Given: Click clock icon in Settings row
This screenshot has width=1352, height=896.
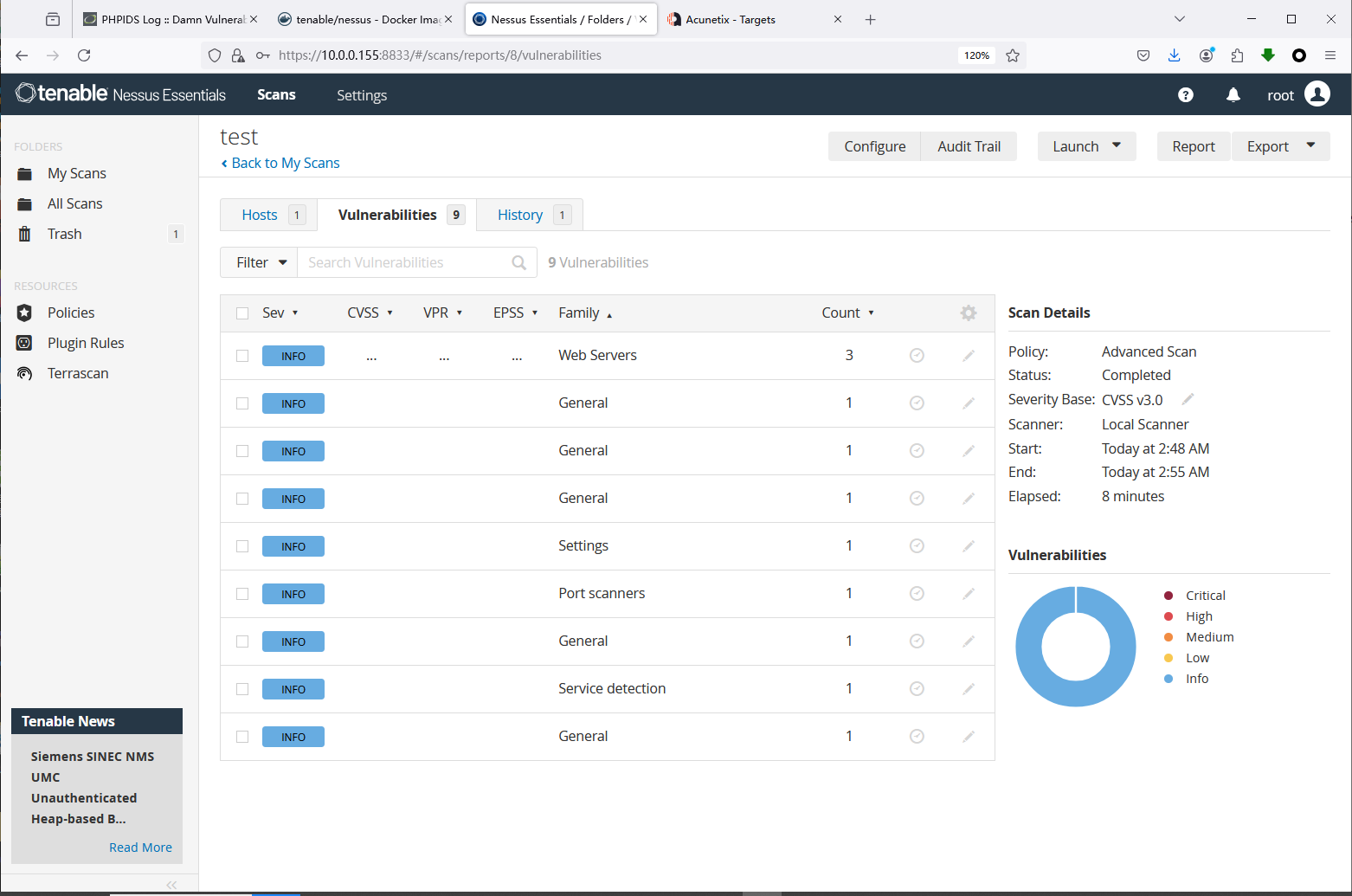Looking at the screenshot, I should (x=917, y=545).
